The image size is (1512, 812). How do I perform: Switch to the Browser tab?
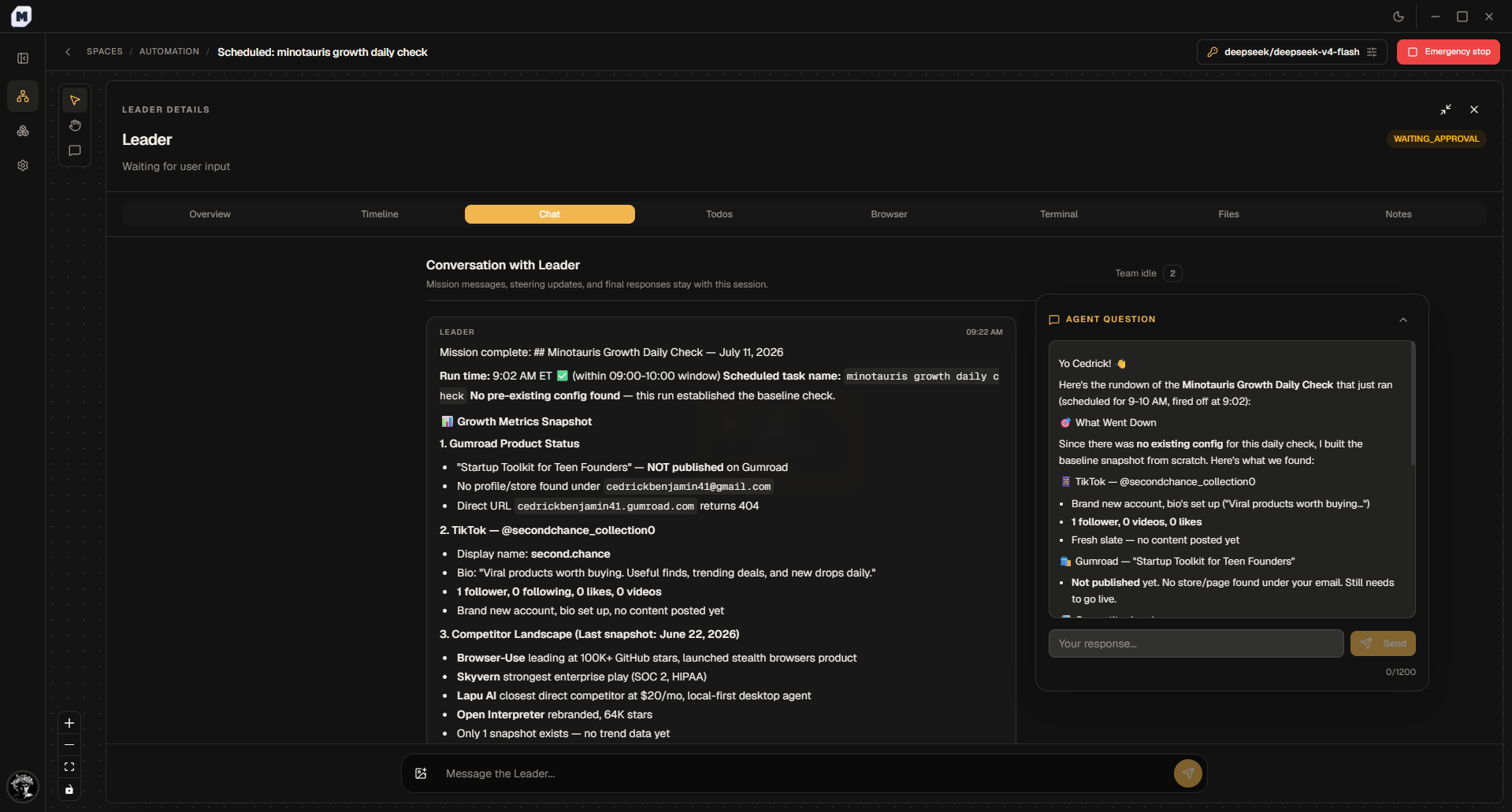889,214
